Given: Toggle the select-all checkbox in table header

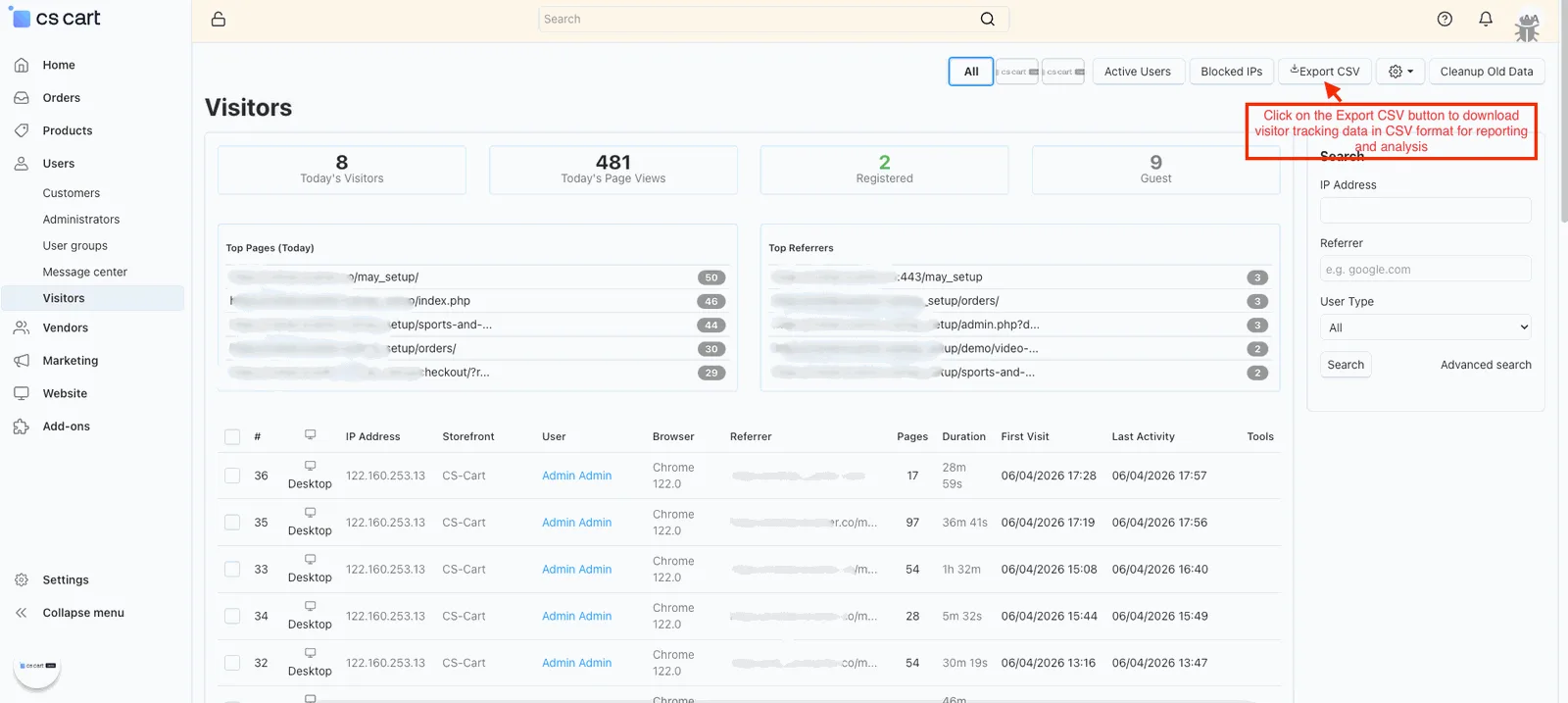Looking at the screenshot, I should [232, 437].
